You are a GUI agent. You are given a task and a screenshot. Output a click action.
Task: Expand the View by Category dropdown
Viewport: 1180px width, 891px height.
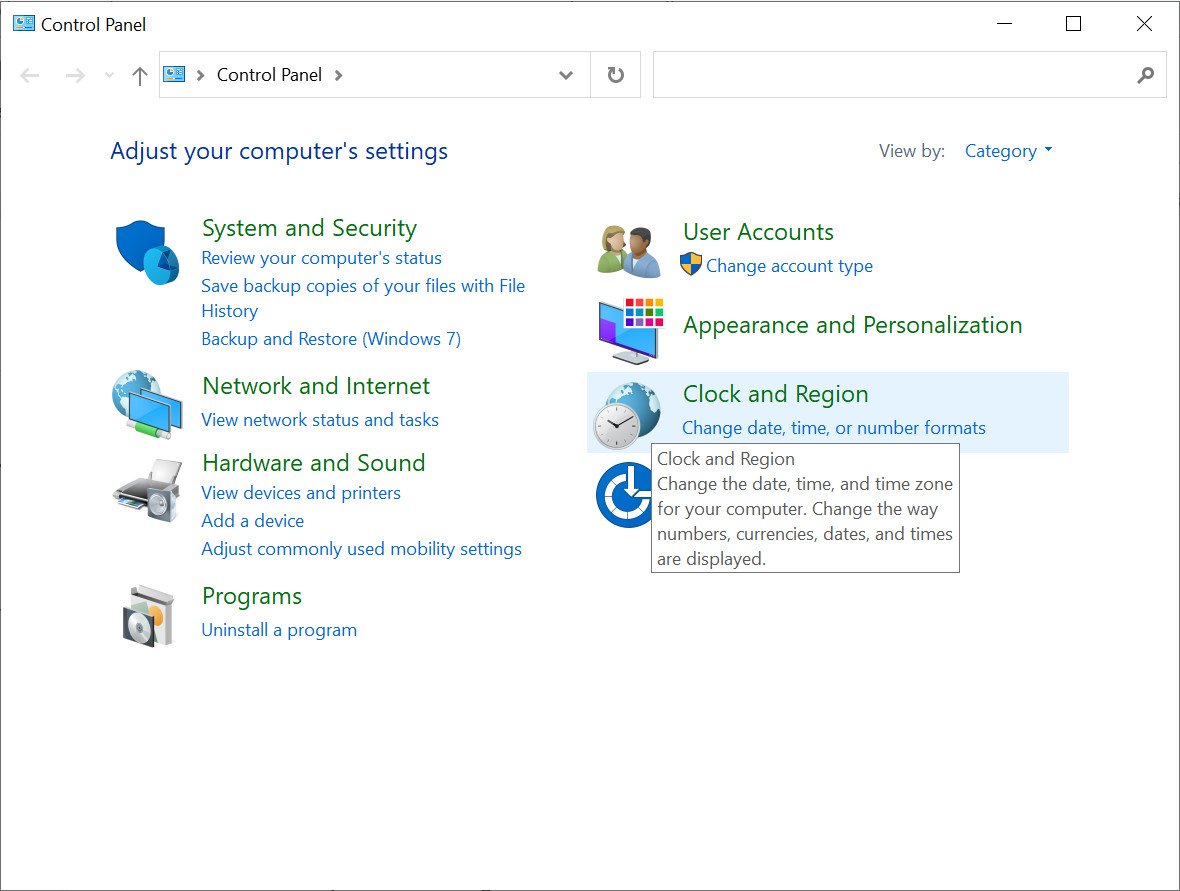pyautogui.click(x=1008, y=151)
